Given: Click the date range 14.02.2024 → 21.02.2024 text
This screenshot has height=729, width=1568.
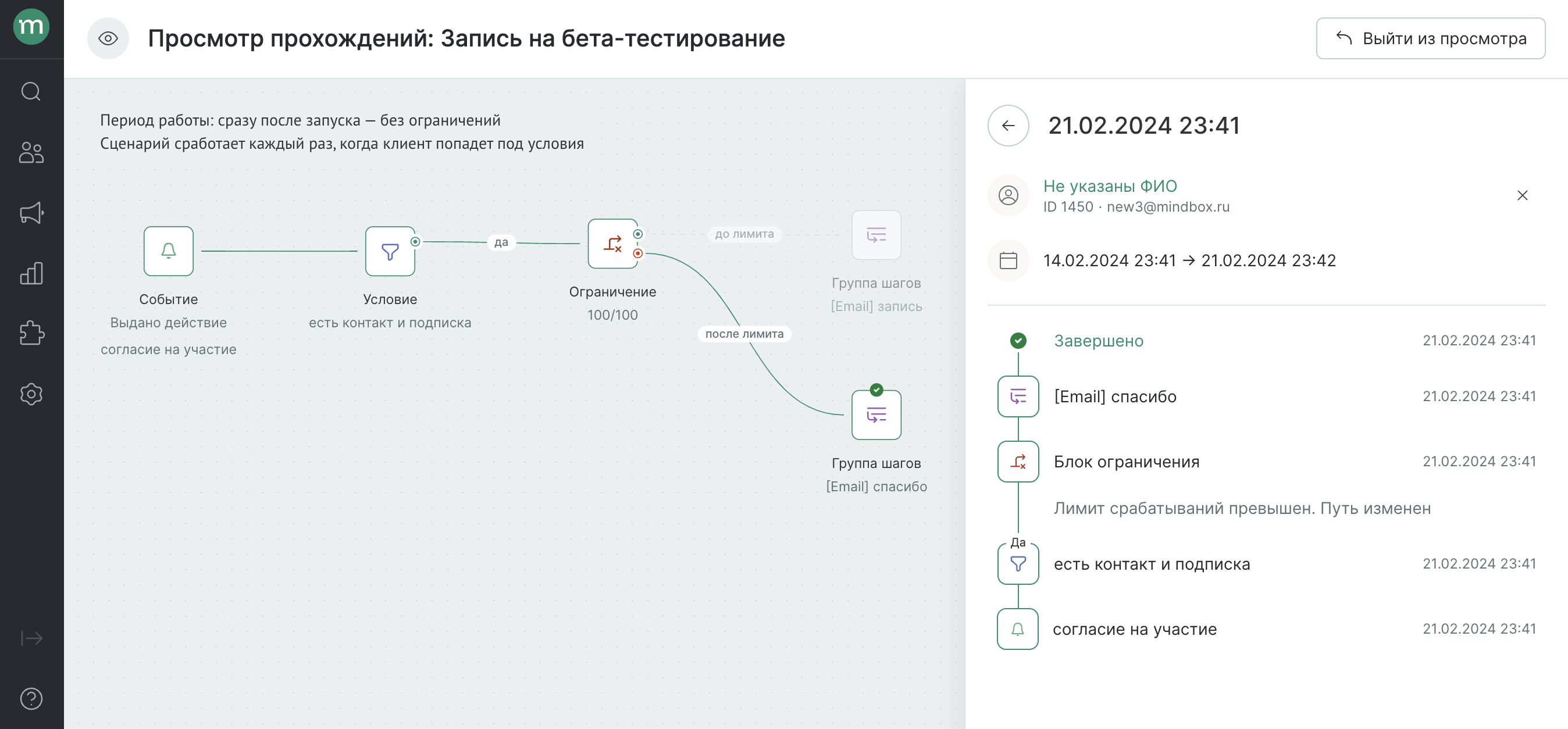Looking at the screenshot, I should 1189,260.
